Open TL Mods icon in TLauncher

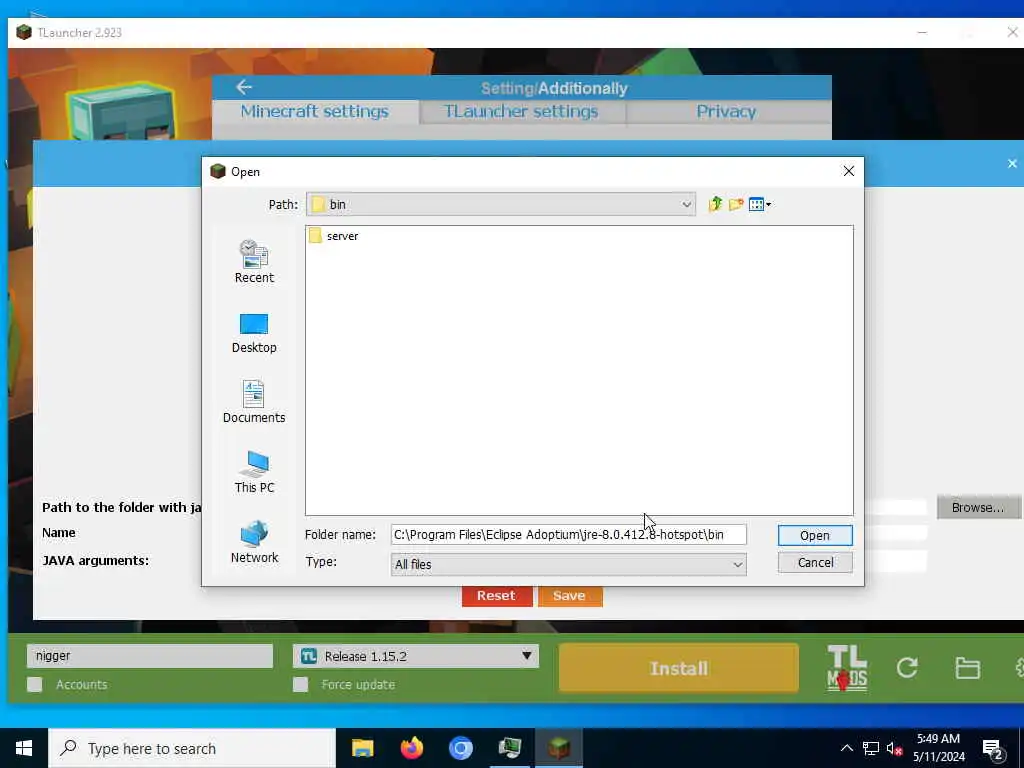coord(847,667)
